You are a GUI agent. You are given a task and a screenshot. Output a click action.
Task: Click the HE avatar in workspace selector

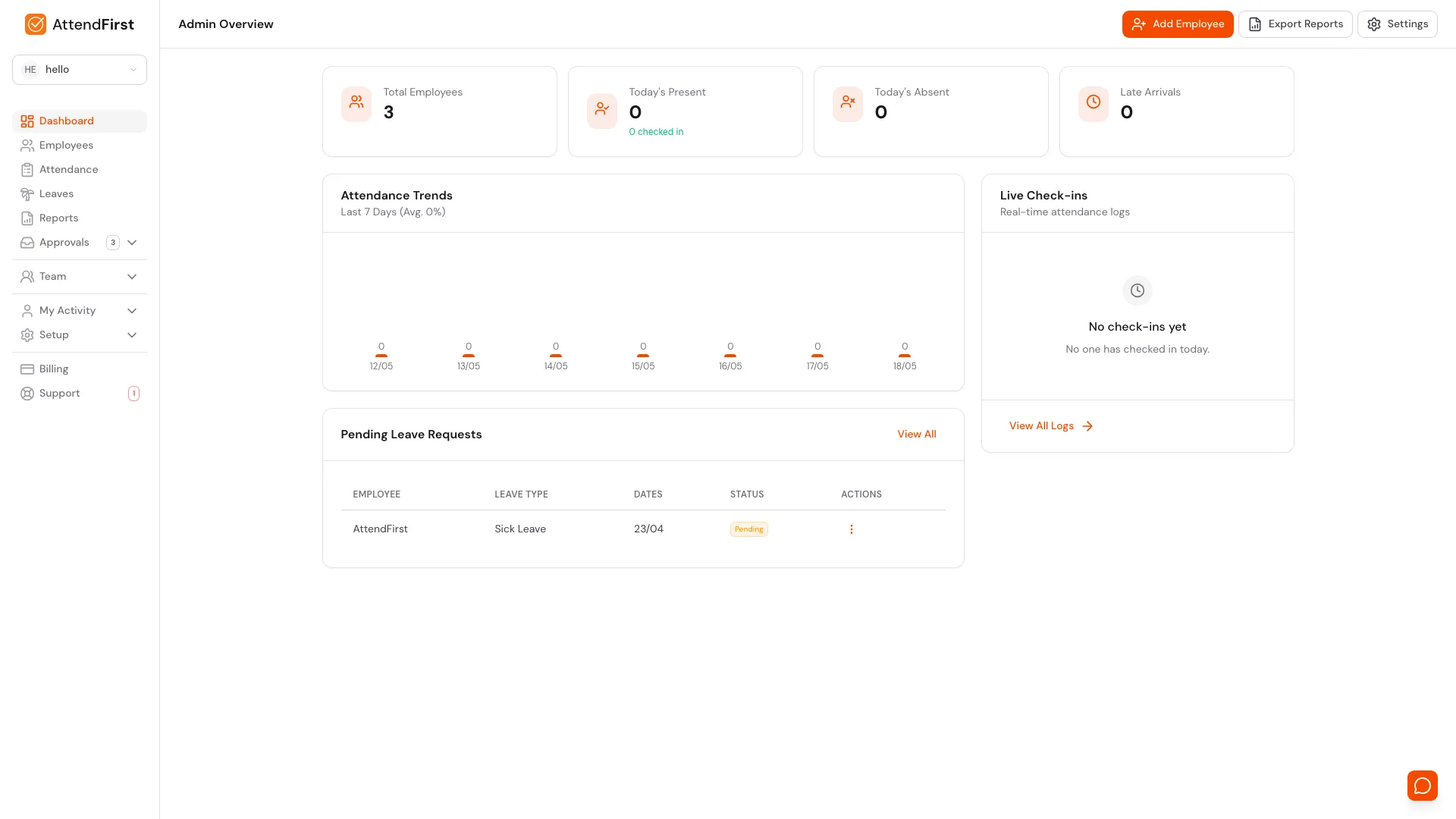[x=30, y=70]
